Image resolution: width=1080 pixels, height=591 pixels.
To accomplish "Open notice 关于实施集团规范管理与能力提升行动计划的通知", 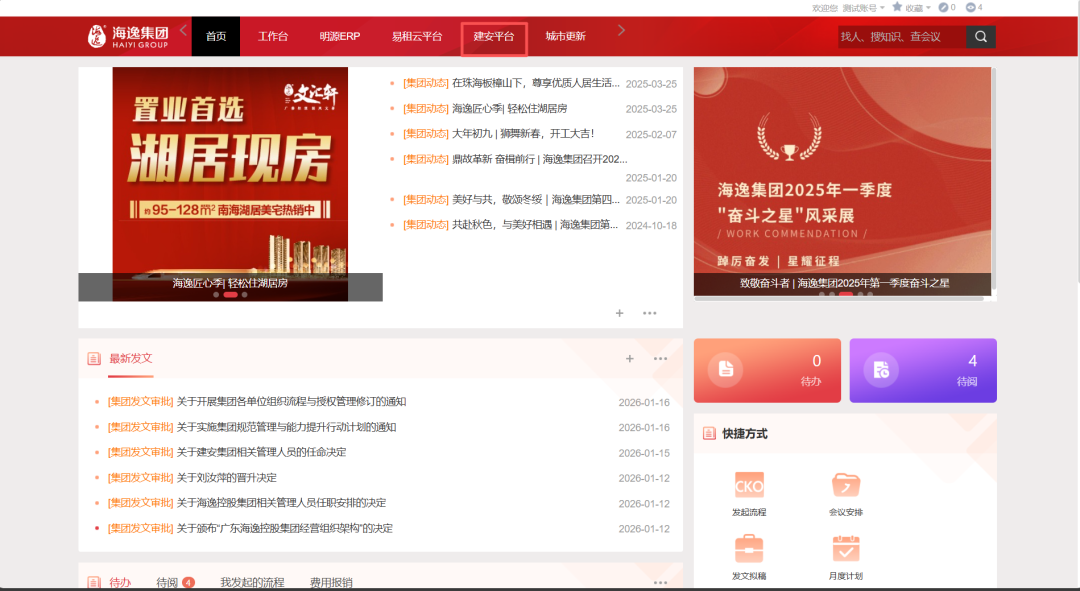I will (287, 427).
